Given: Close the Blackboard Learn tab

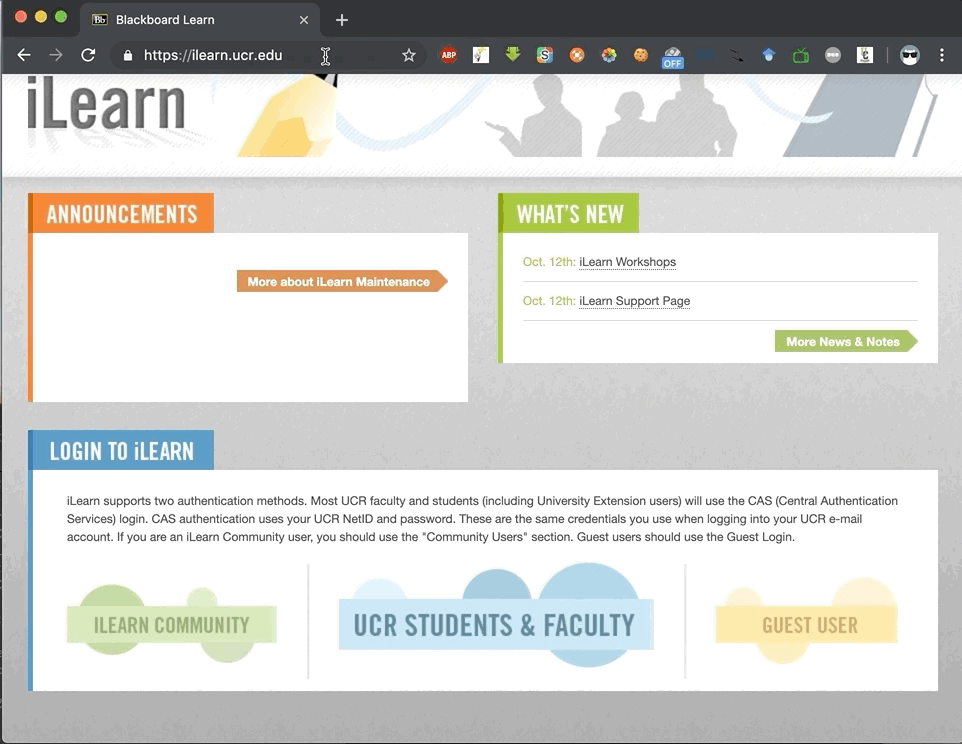Looking at the screenshot, I should click(x=304, y=20).
